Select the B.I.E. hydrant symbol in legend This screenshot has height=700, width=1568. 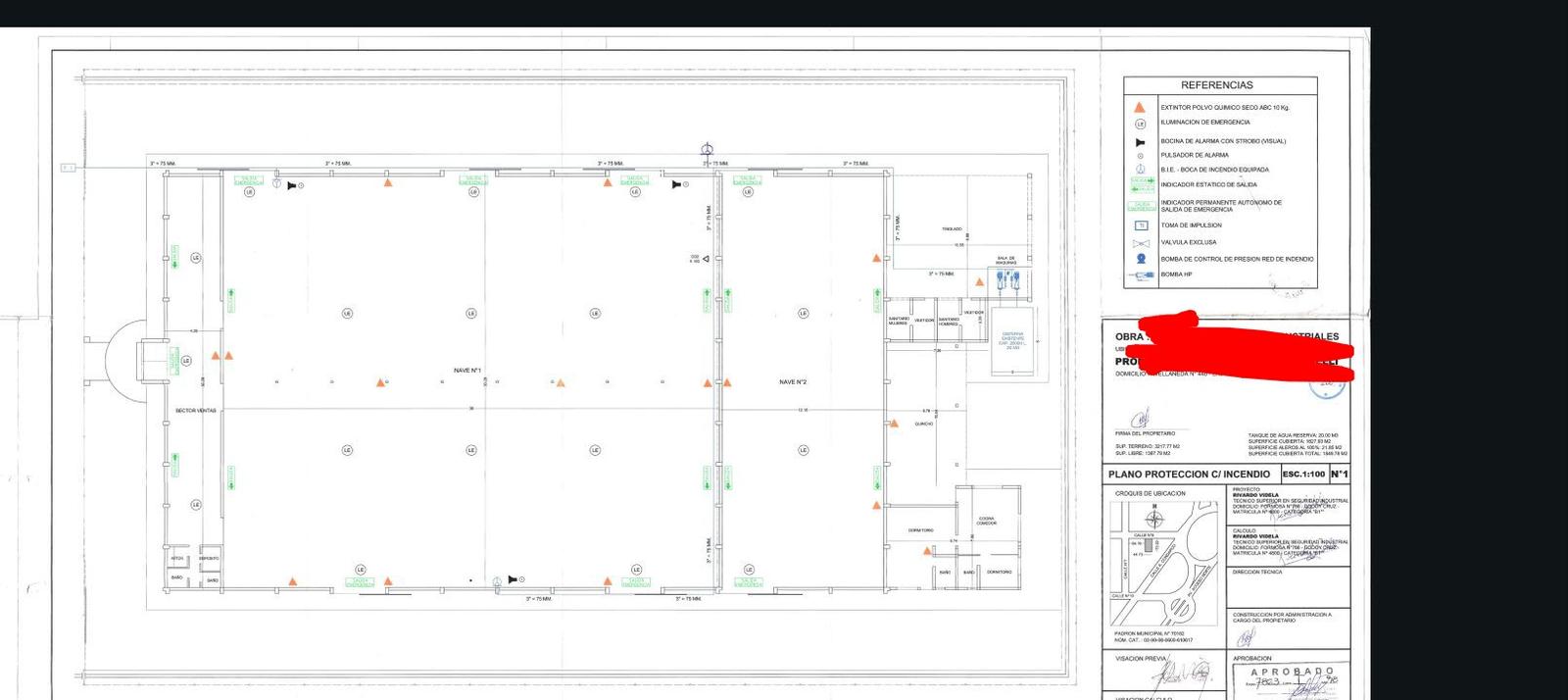coord(1140,170)
